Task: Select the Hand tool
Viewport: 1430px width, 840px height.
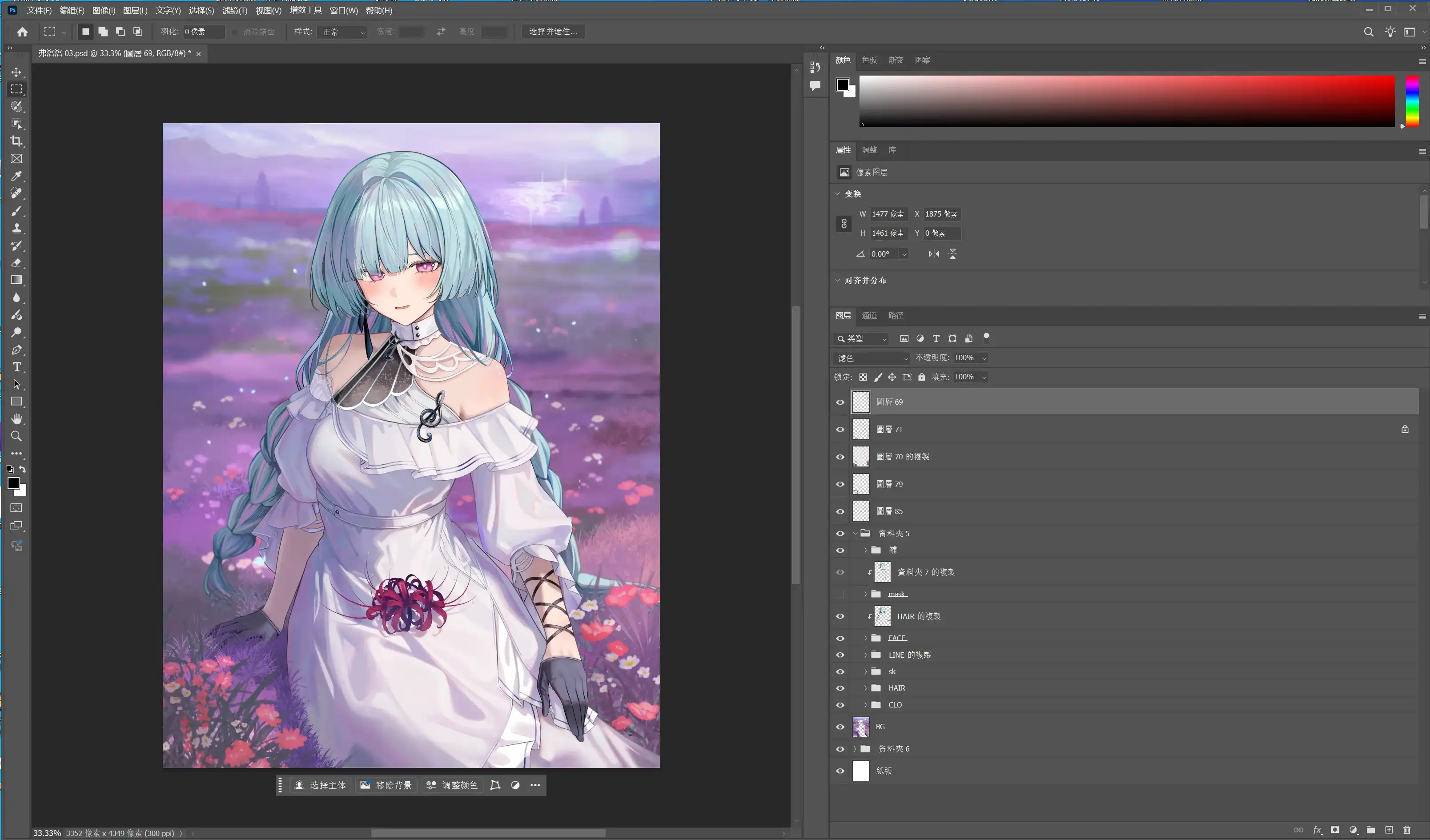Action: (x=16, y=419)
